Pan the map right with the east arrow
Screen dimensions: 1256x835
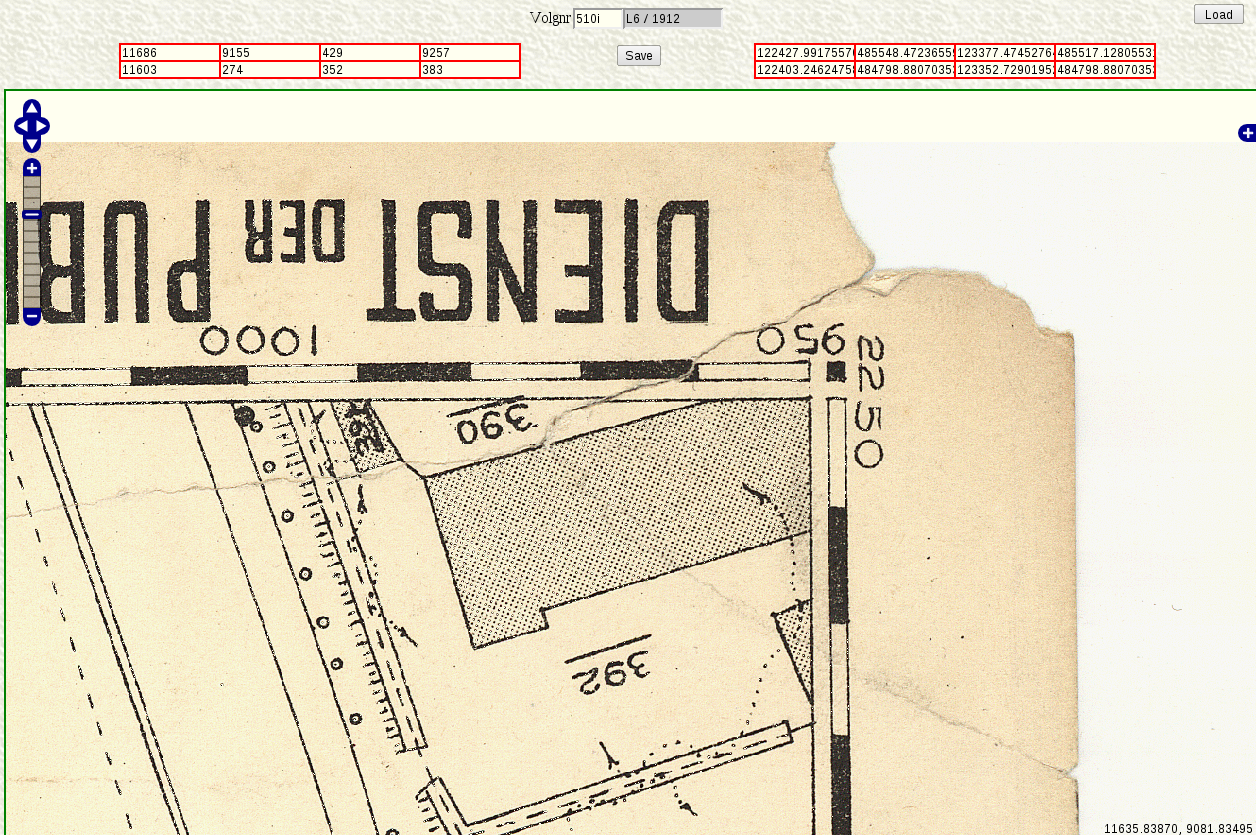[41, 126]
